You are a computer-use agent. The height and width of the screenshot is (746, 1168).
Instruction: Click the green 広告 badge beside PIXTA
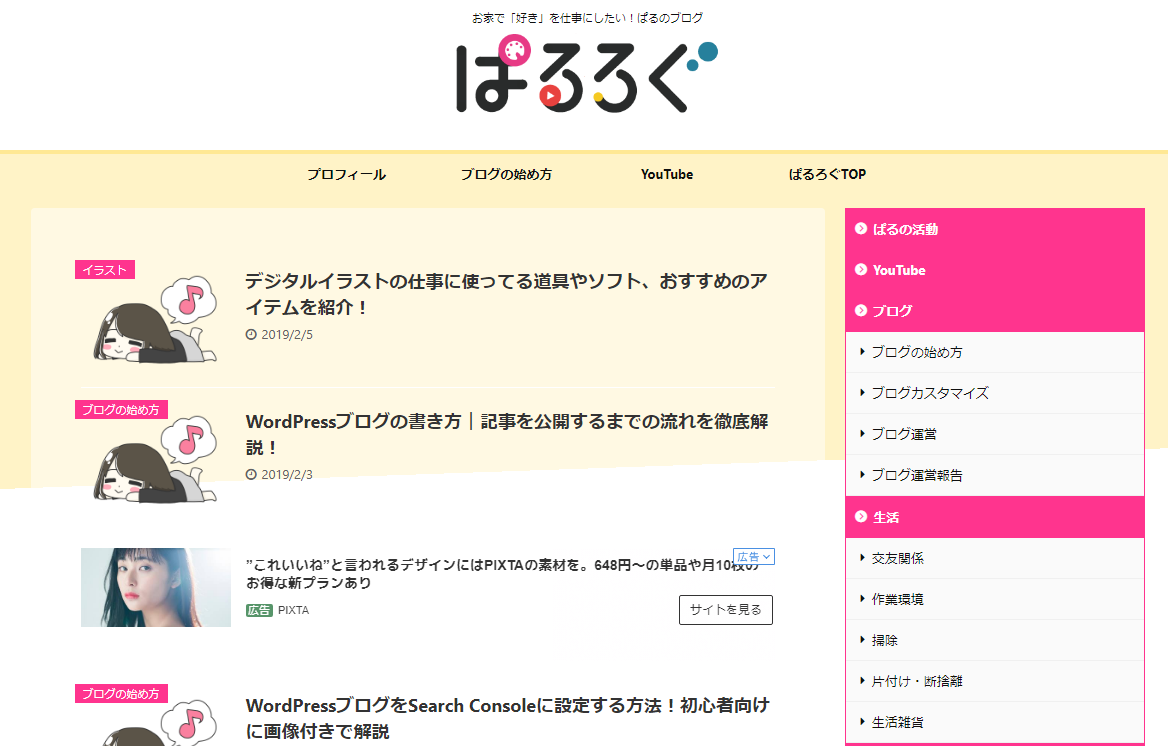[259, 610]
